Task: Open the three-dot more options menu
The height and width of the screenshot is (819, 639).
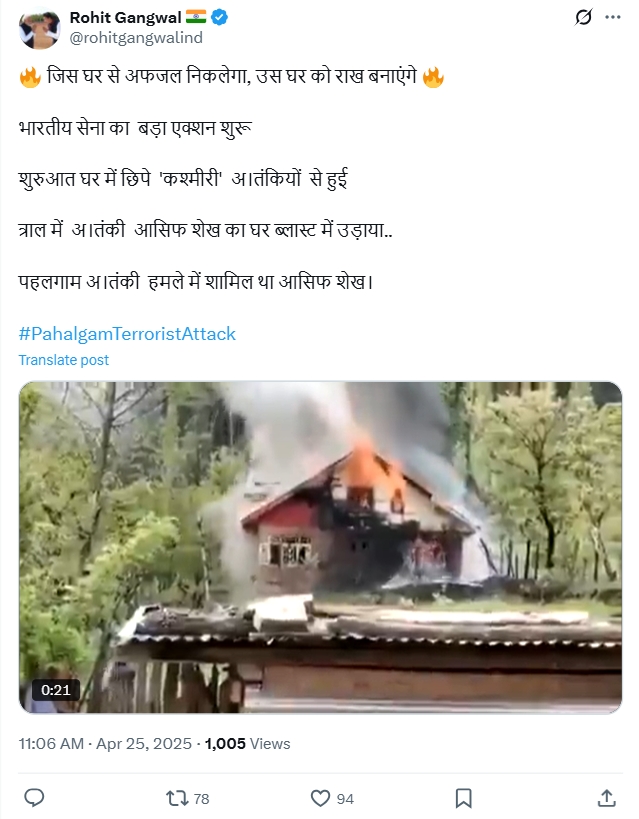Action: pos(613,17)
